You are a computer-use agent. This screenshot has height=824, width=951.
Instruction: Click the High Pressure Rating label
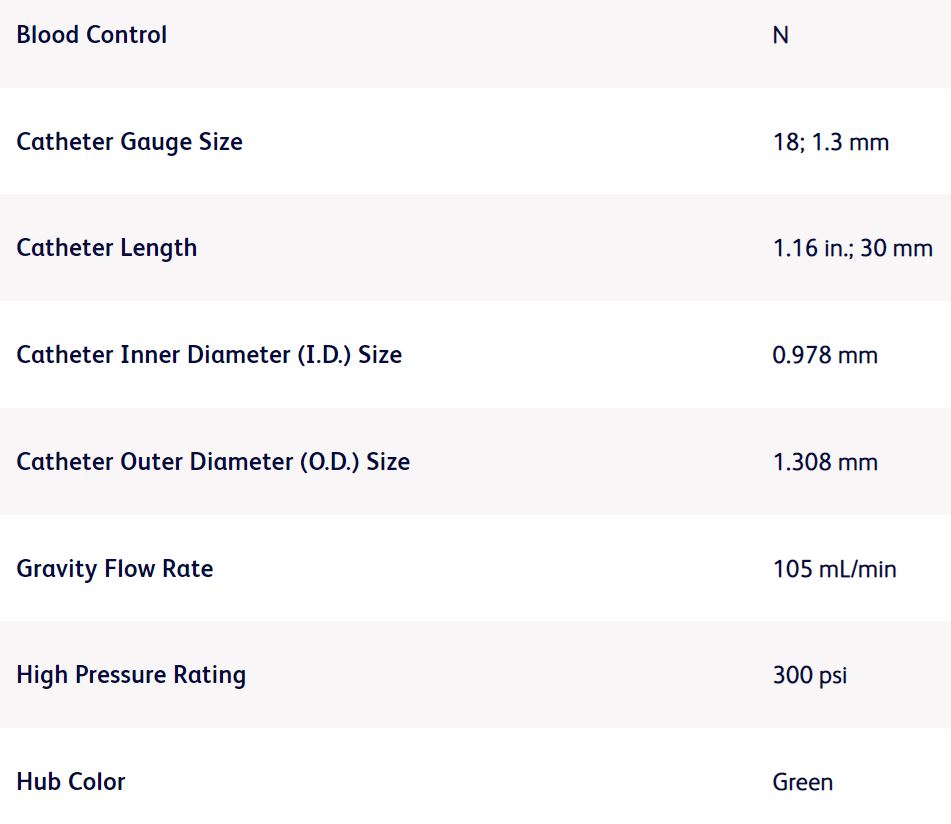(x=131, y=675)
